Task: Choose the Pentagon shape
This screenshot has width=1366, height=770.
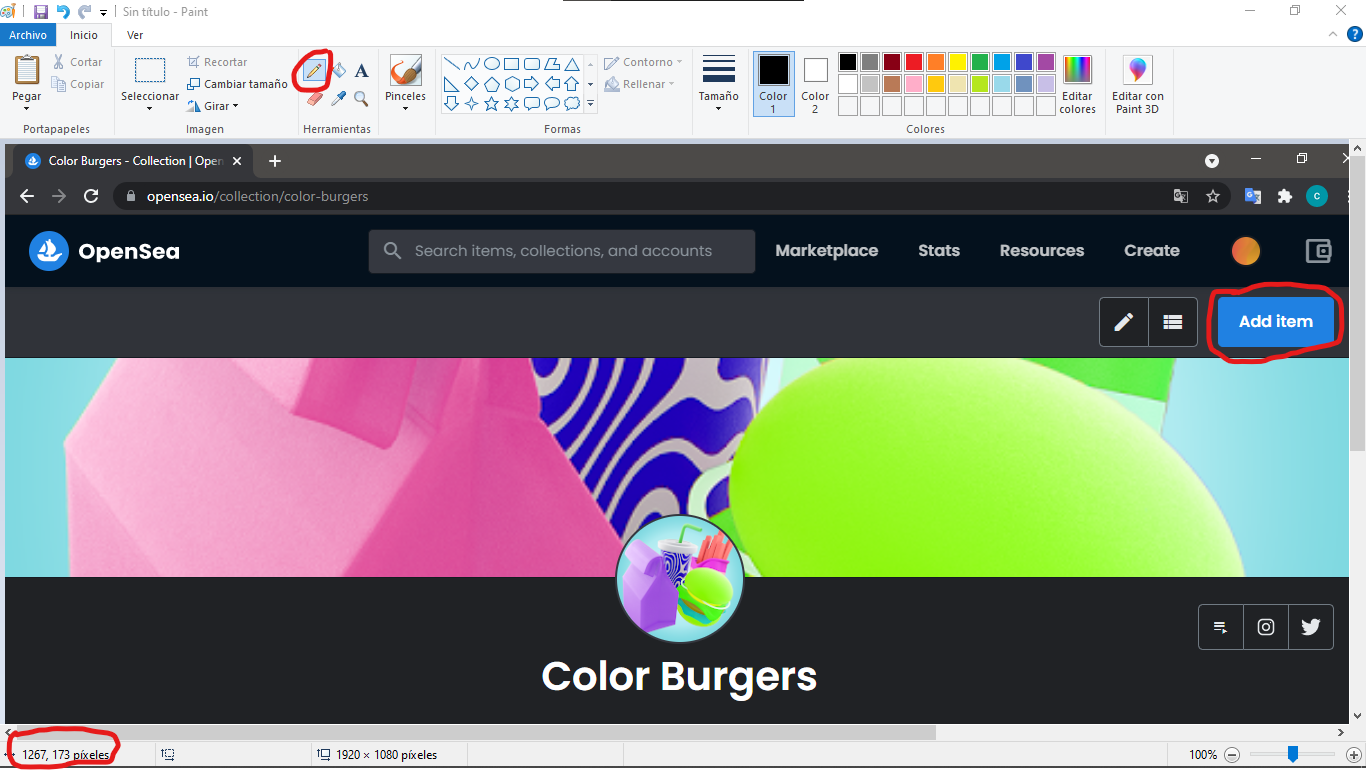Action: [x=491, y=84]
